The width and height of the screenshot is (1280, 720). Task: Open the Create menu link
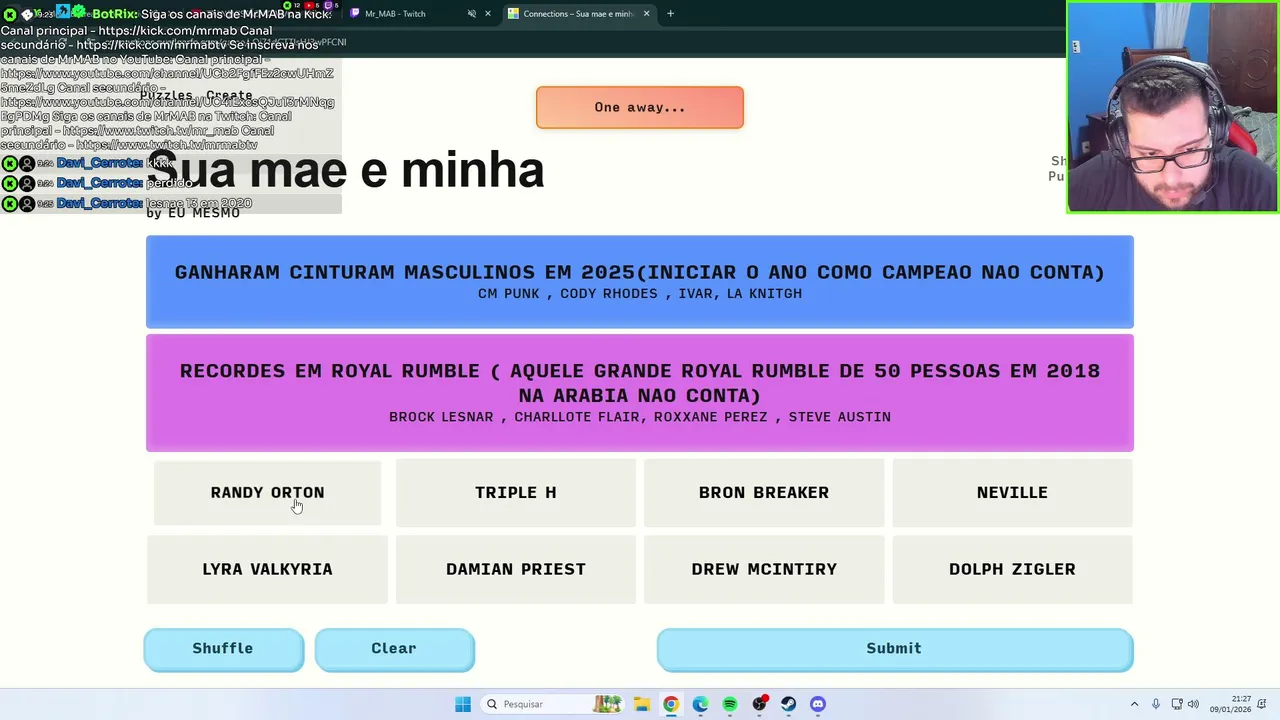coord(229,95)
